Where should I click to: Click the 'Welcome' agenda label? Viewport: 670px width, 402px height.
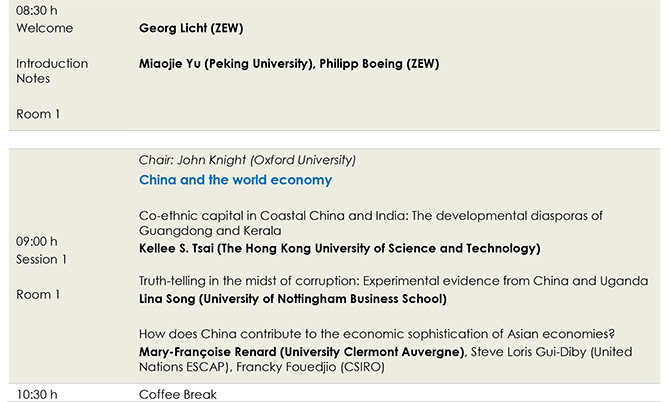pyautogui.click(x=45, y=28)
